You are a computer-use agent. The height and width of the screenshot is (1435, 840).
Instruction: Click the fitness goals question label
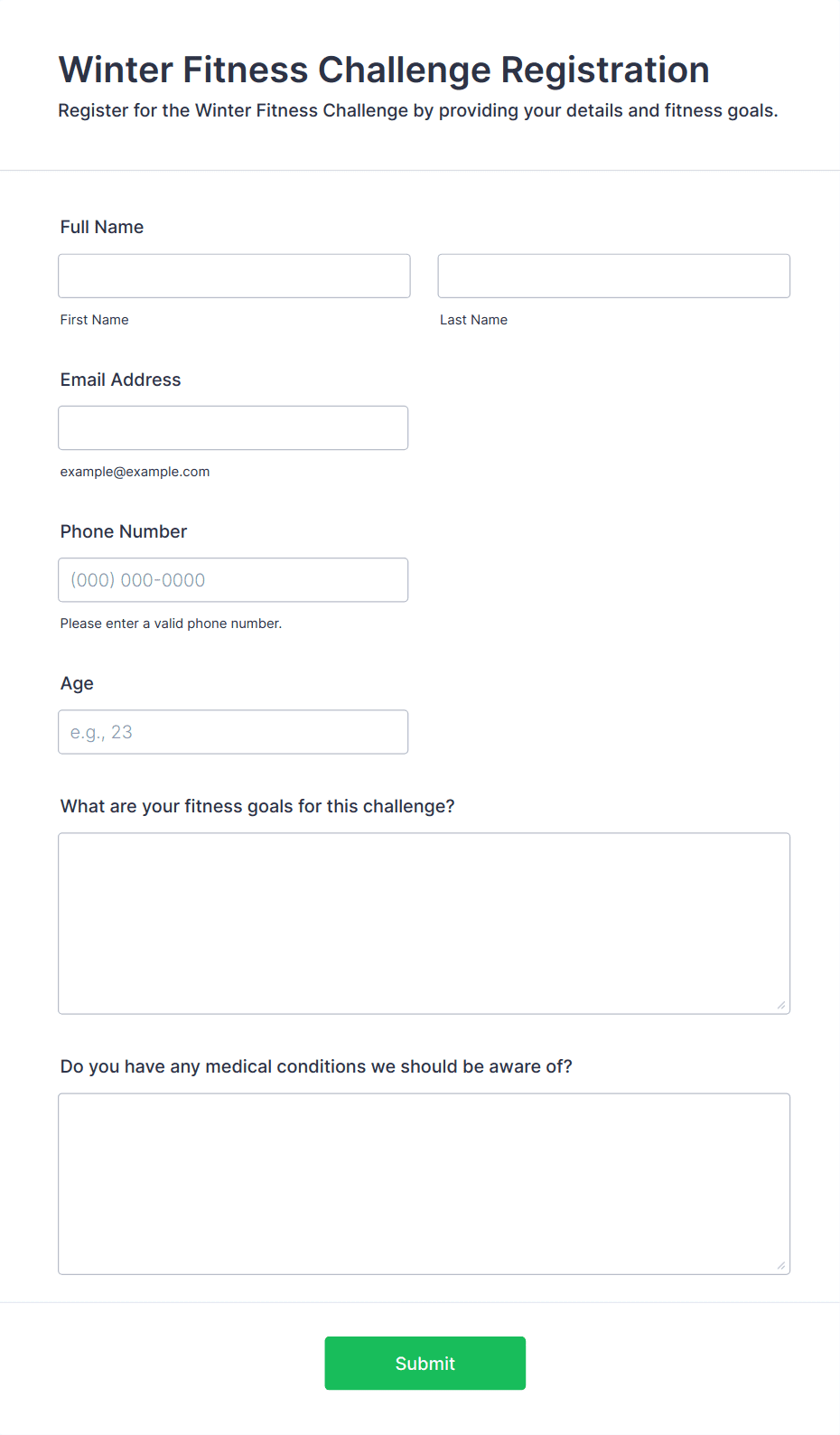(257, 806)
